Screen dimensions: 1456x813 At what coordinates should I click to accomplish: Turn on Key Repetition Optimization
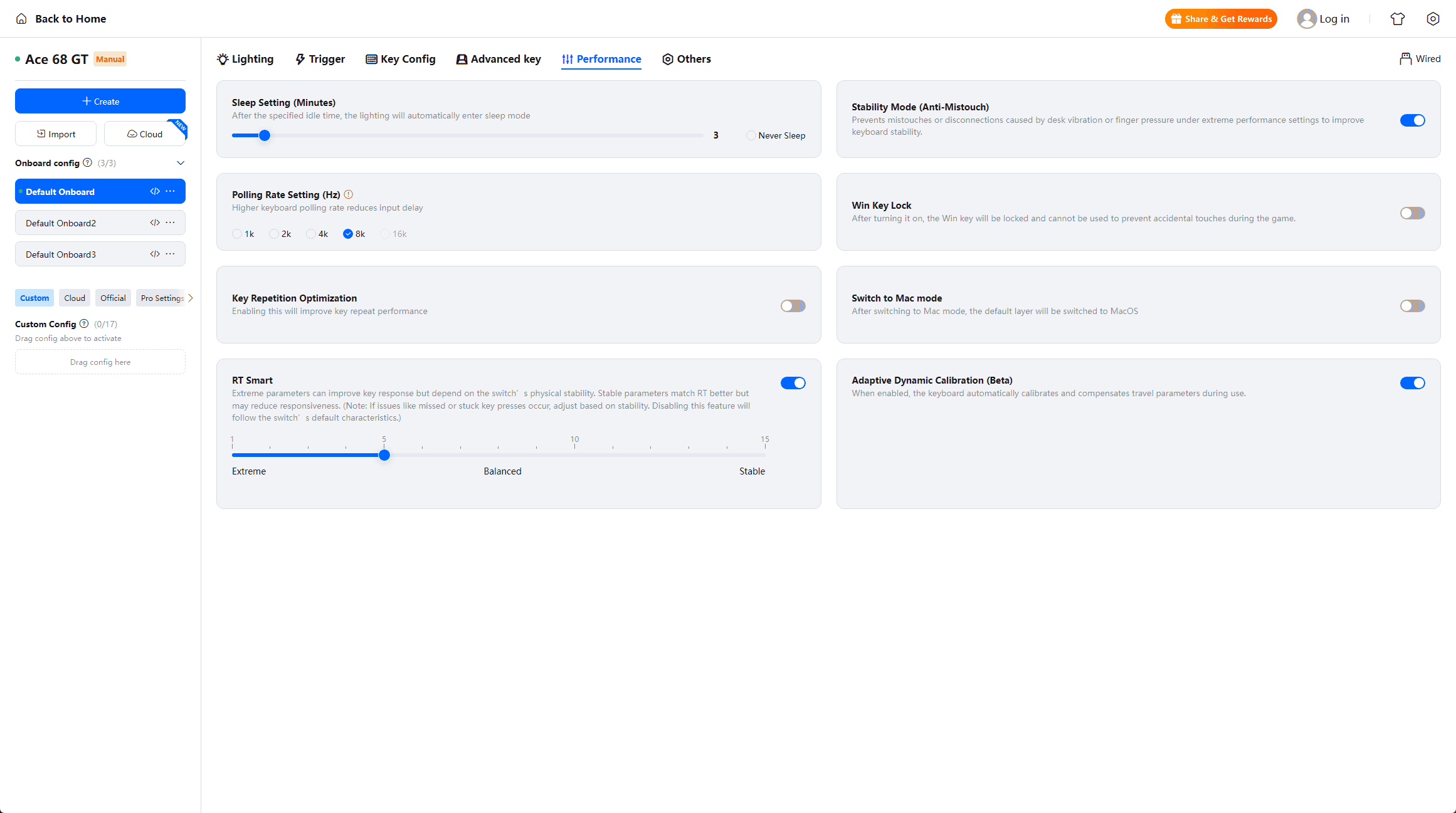pos(793,306)
